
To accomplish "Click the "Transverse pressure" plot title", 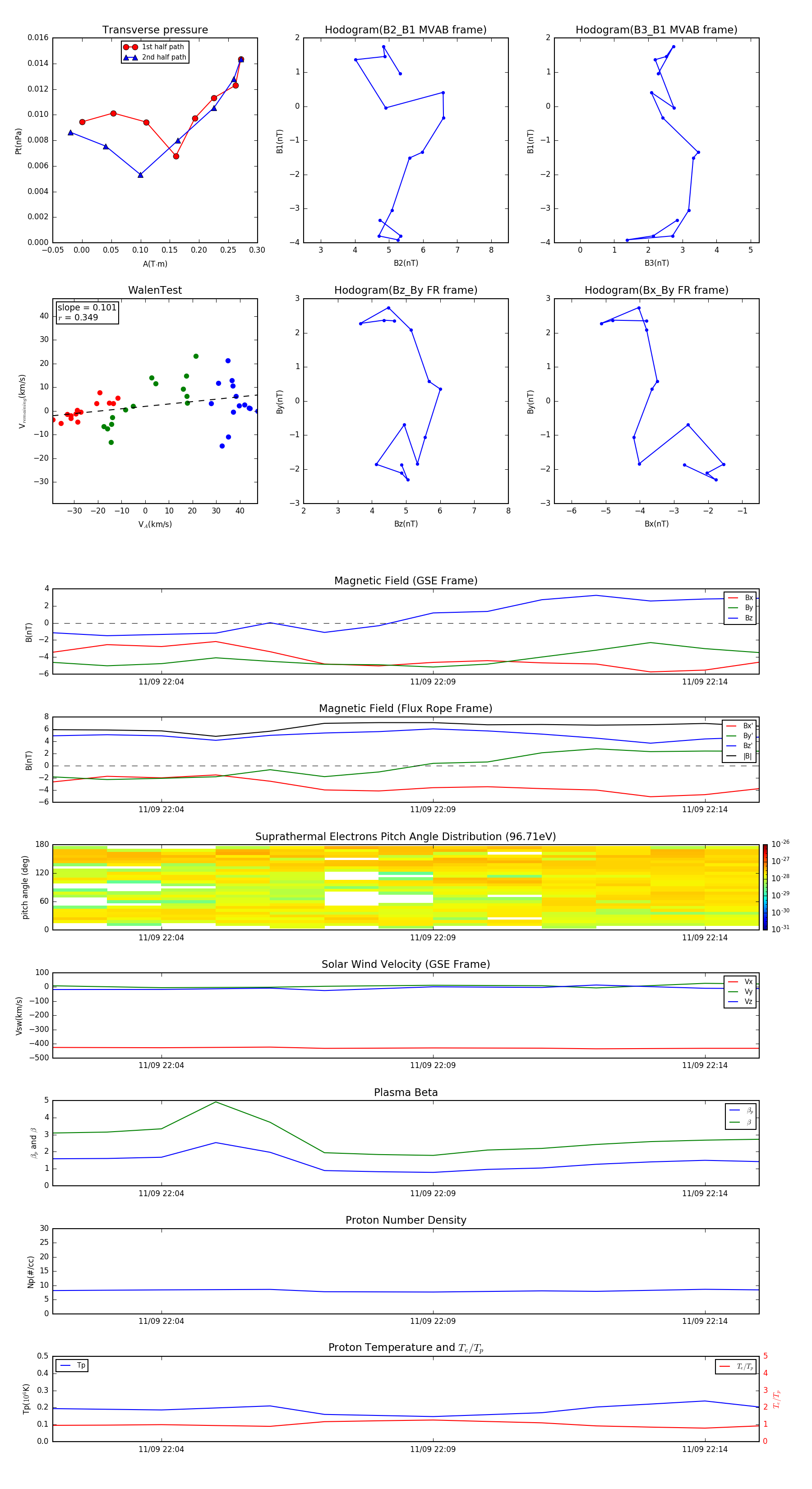I will click(x=155, y=29).
